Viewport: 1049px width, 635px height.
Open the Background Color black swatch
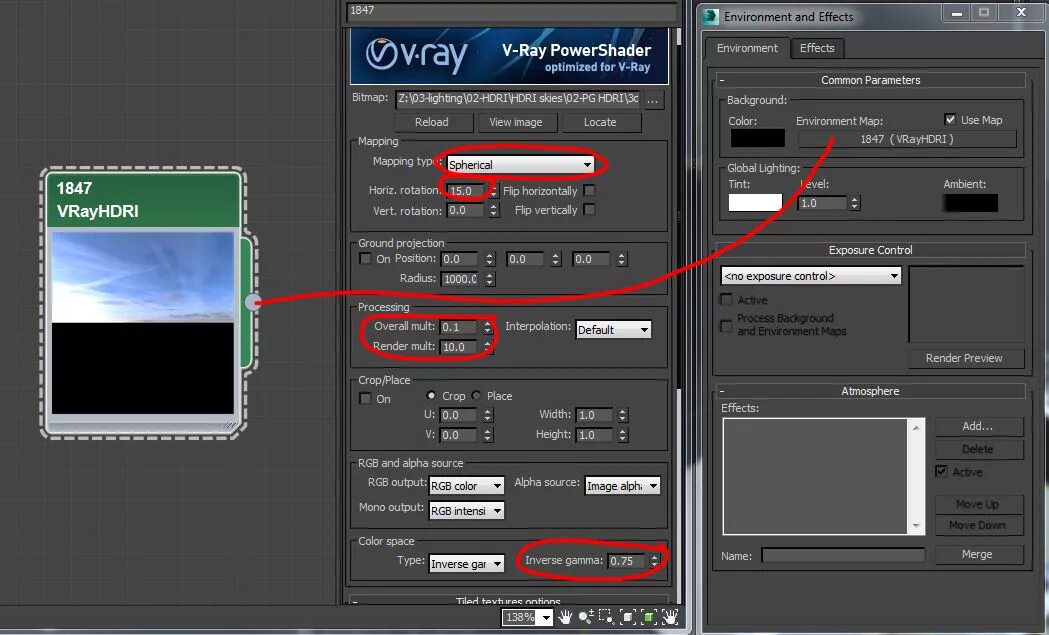click(x=757, y=138)
